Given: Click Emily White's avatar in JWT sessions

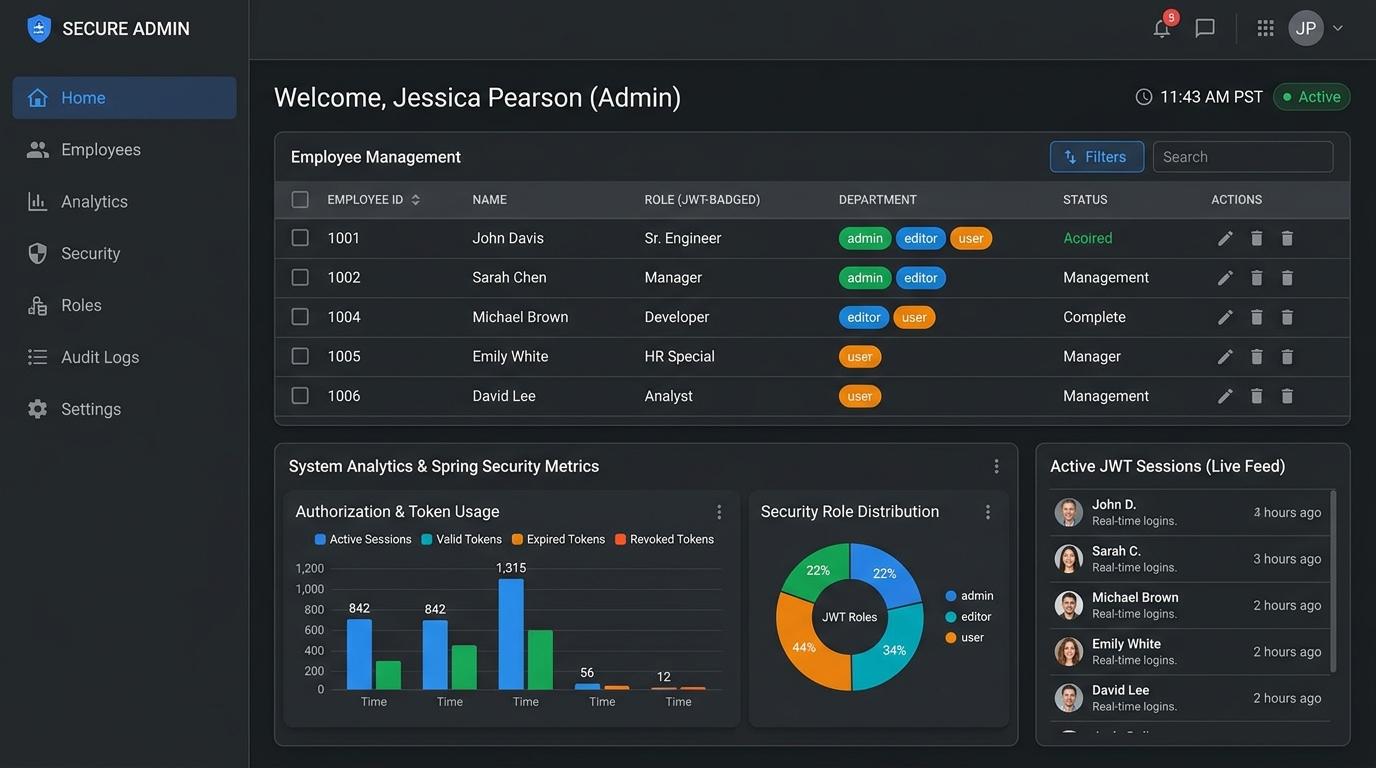Looking at the screenshot, I should [1069, 651].
